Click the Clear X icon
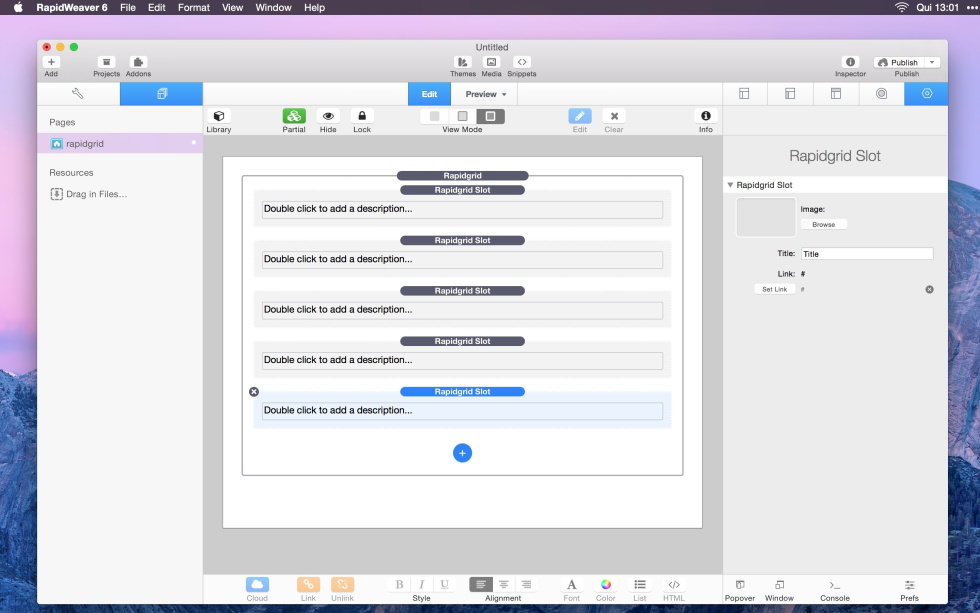The width and height of the screenshot is (980, 613). coord(614,116)
